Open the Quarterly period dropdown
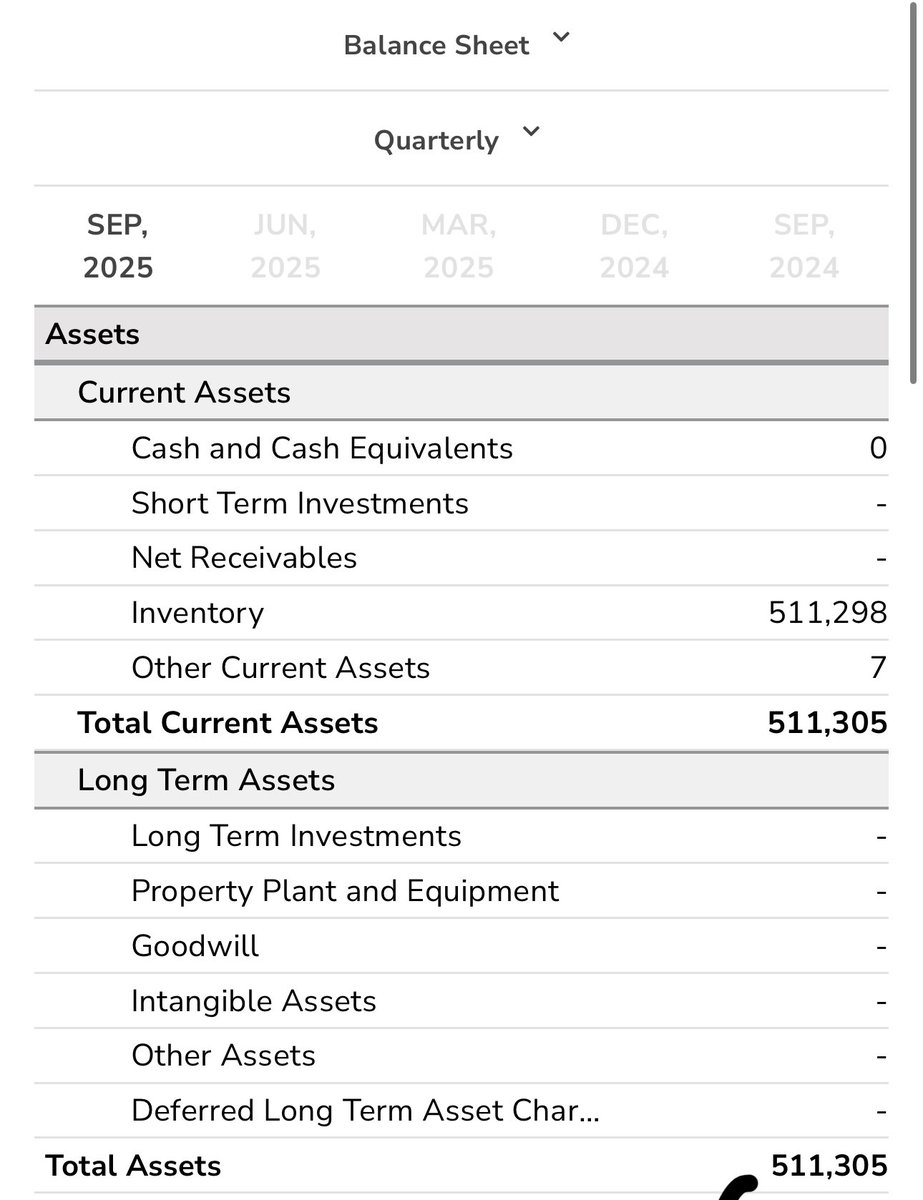 [x=457, y=138]
